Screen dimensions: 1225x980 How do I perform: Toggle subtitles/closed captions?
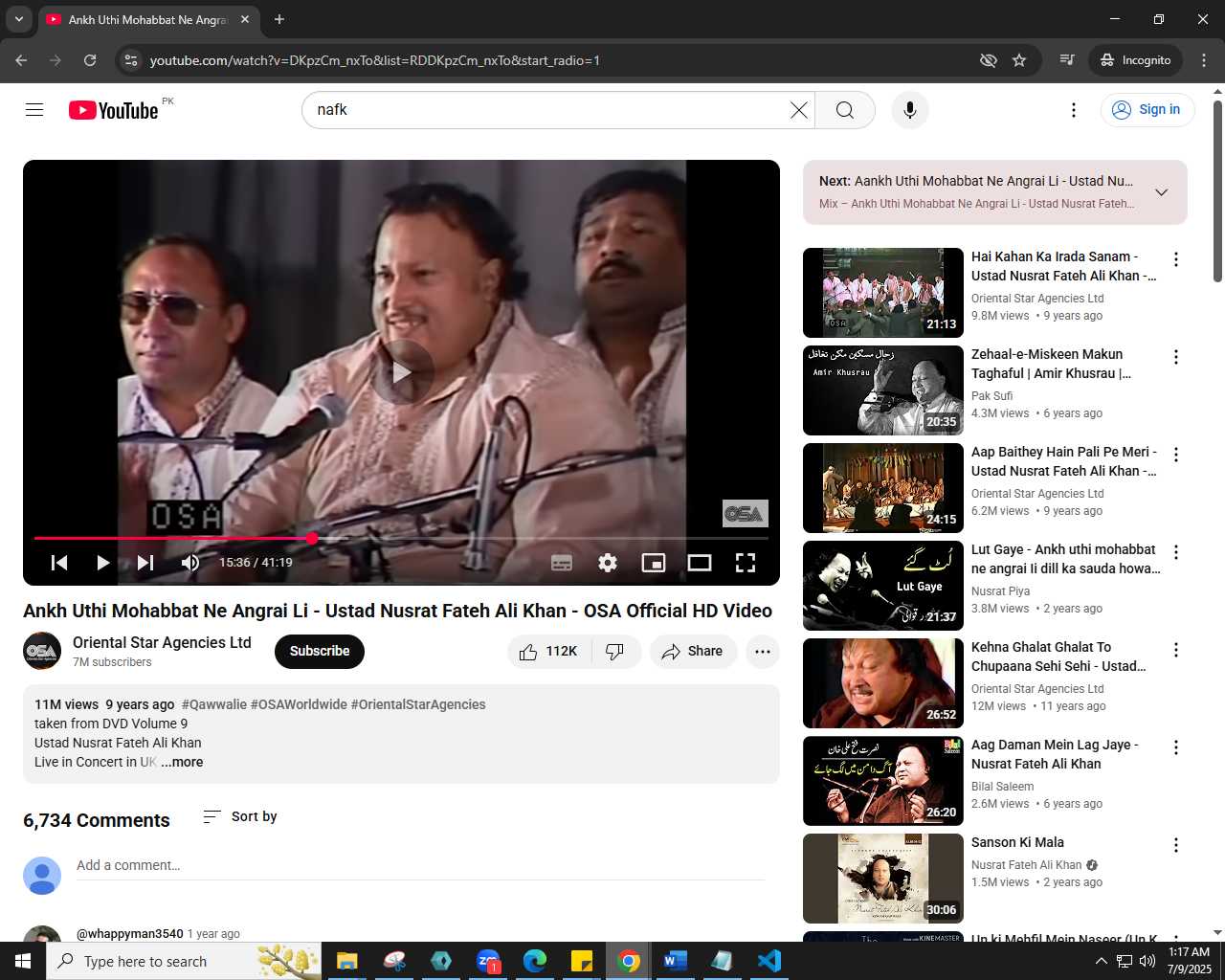pos(562,563)
